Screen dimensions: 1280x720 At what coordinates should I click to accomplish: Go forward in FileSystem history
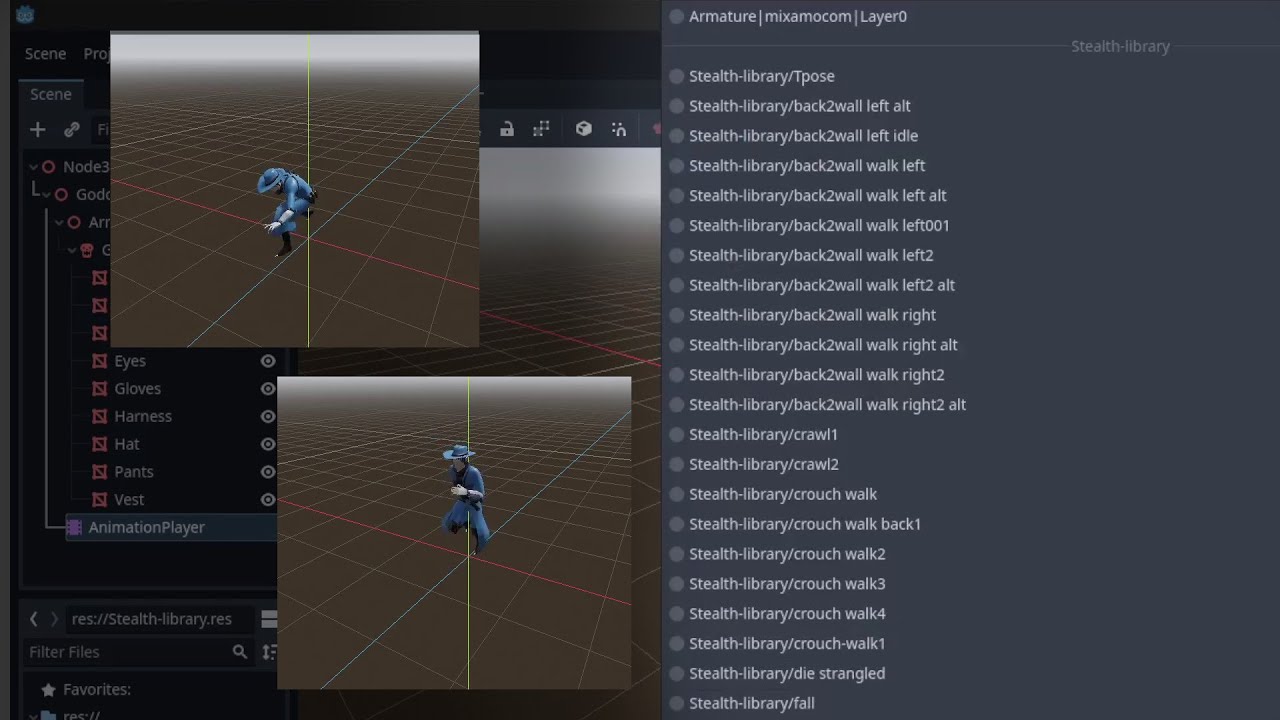pyautogui.click(x=54, y=619)
